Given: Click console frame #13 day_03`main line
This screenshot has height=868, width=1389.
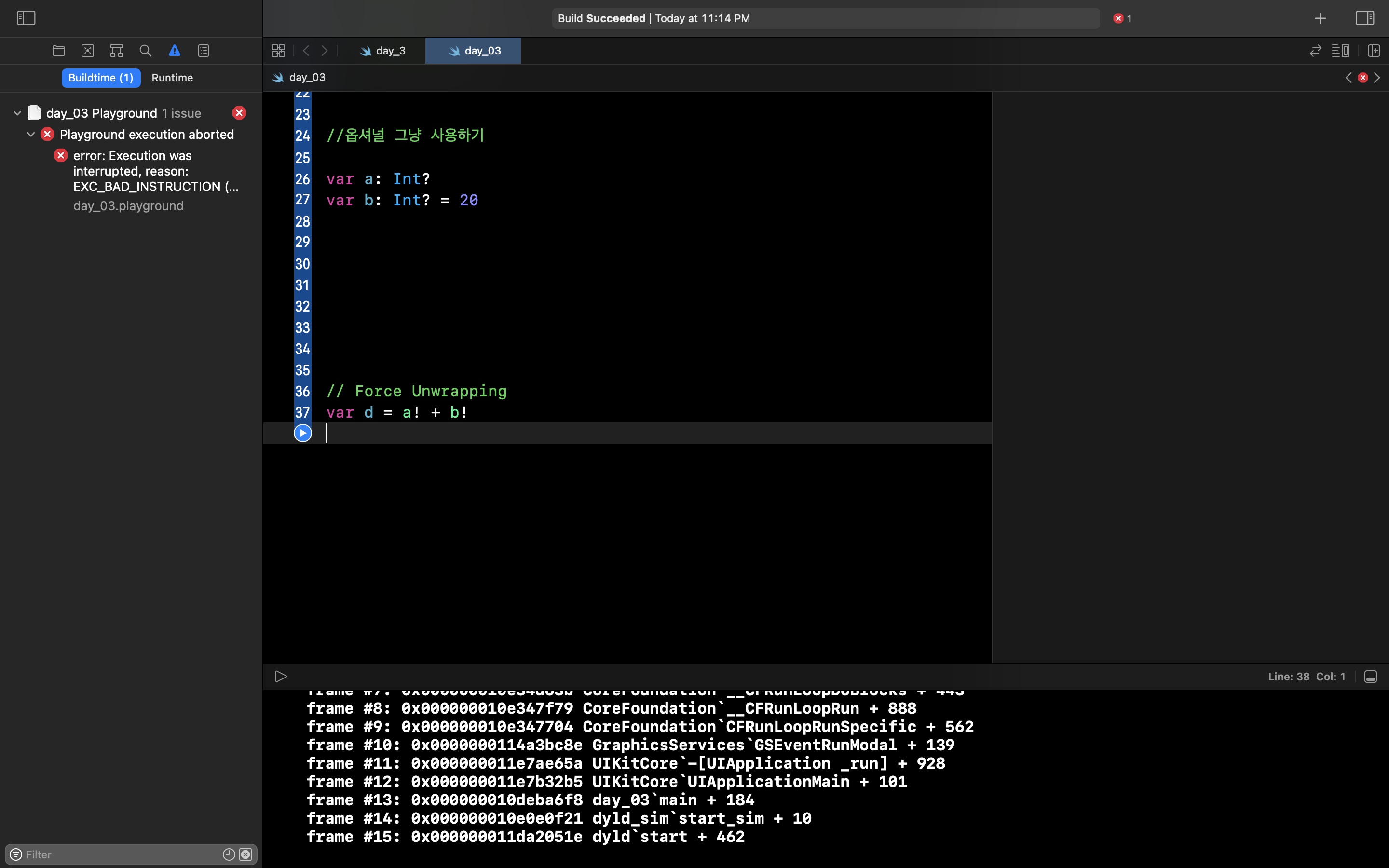Looking at the screenshot, I should point(531,800).
